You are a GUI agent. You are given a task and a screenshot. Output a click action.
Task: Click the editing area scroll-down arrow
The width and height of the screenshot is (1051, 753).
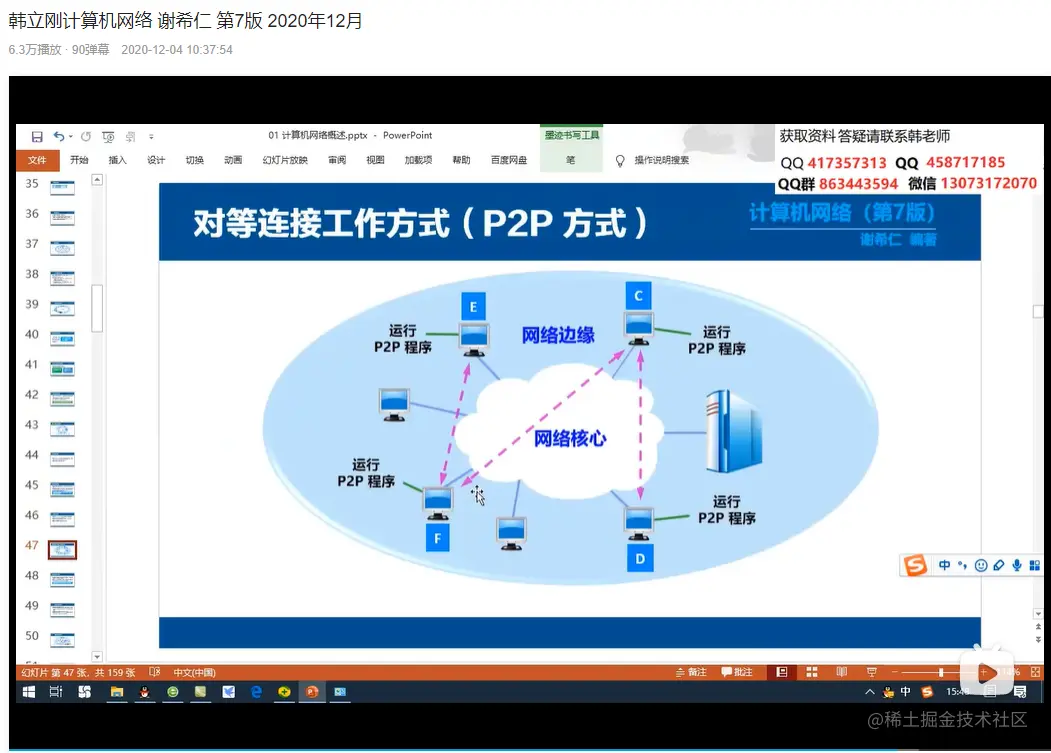click(x=1038, y=614)
